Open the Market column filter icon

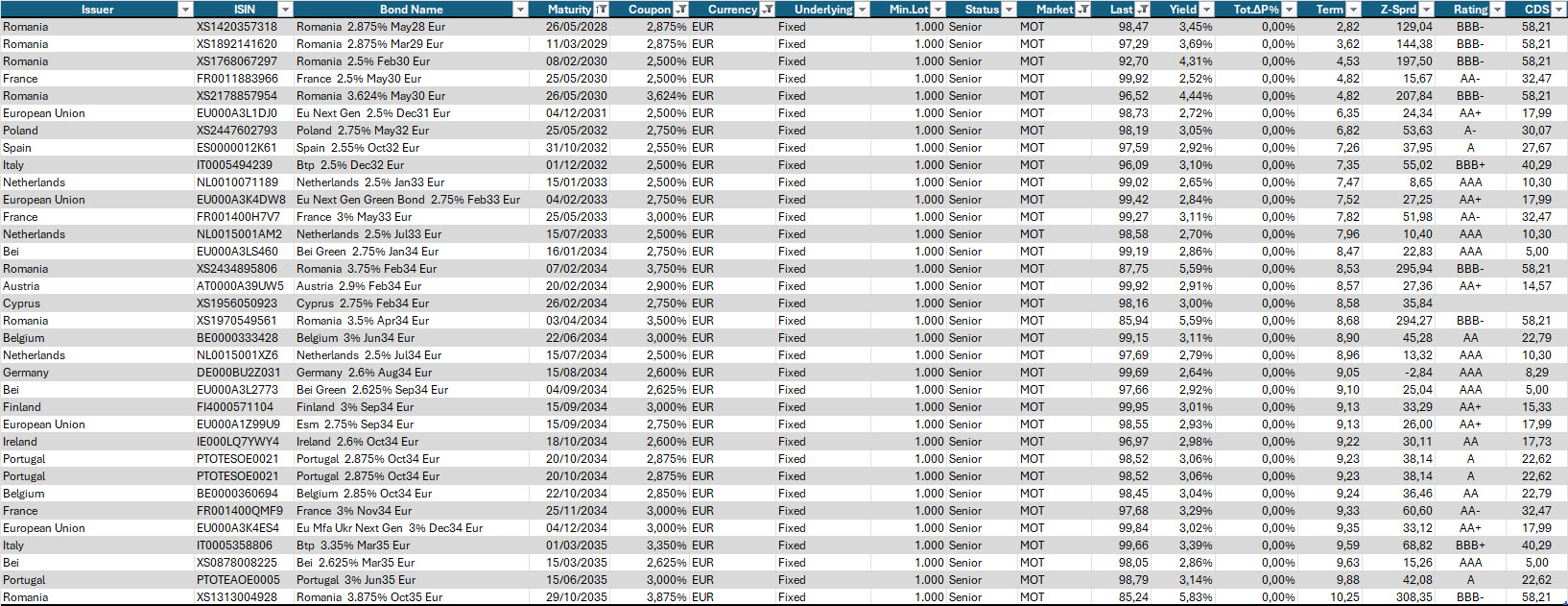pos(1083,10)
